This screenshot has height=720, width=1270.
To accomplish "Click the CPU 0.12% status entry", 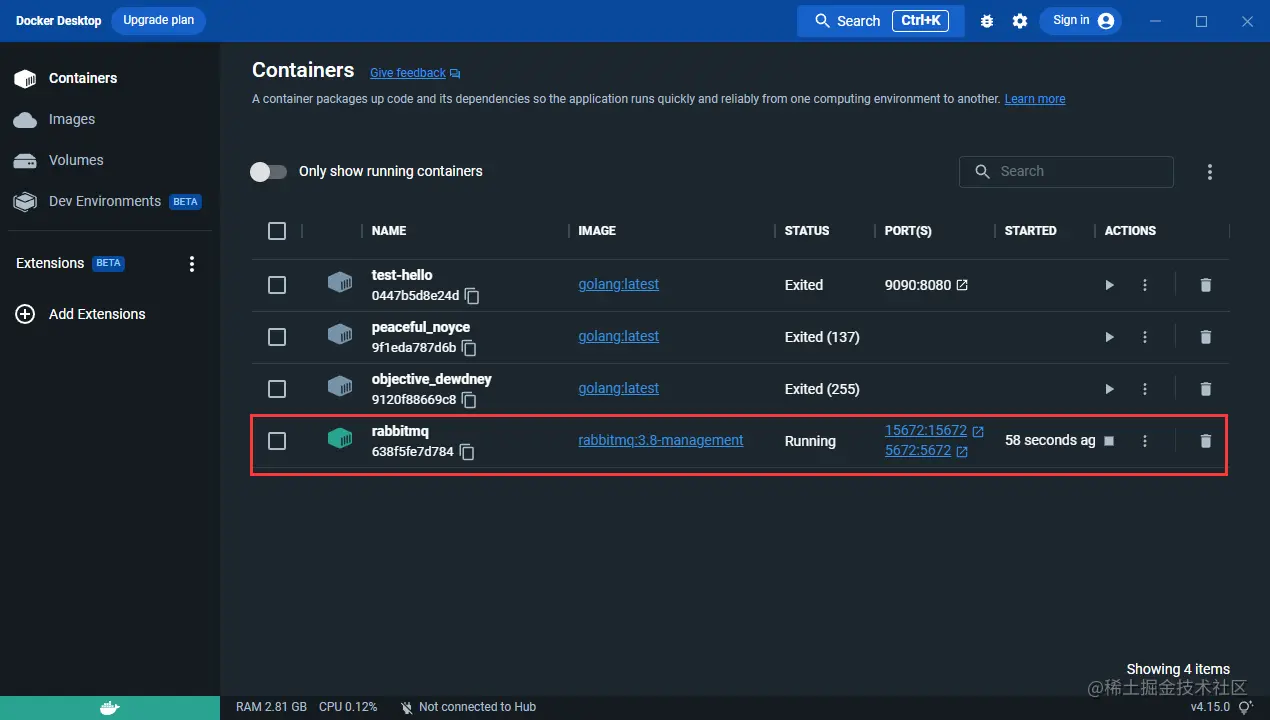I will pos(348,707).
